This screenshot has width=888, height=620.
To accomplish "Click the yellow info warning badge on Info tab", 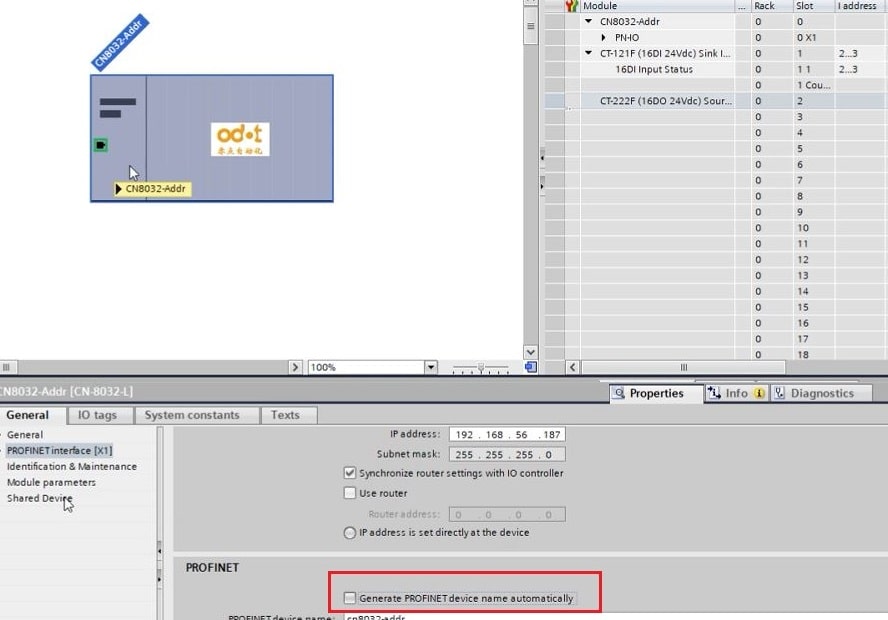I will click(x=758, y=393).
